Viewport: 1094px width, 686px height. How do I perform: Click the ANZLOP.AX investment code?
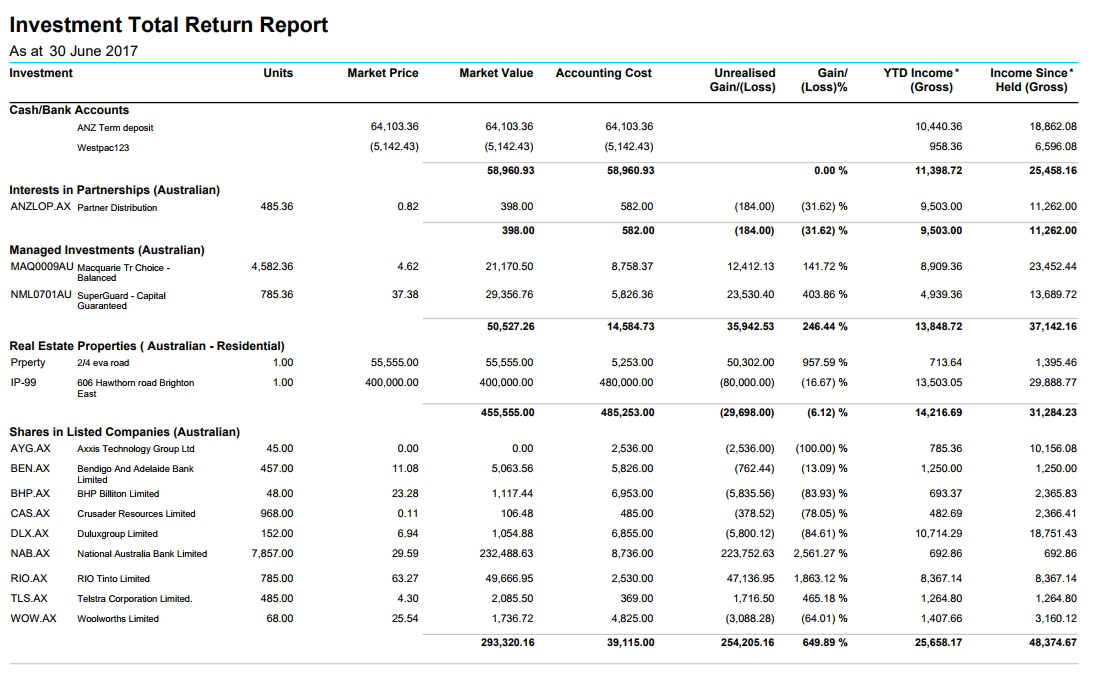(x=40, y=207)
